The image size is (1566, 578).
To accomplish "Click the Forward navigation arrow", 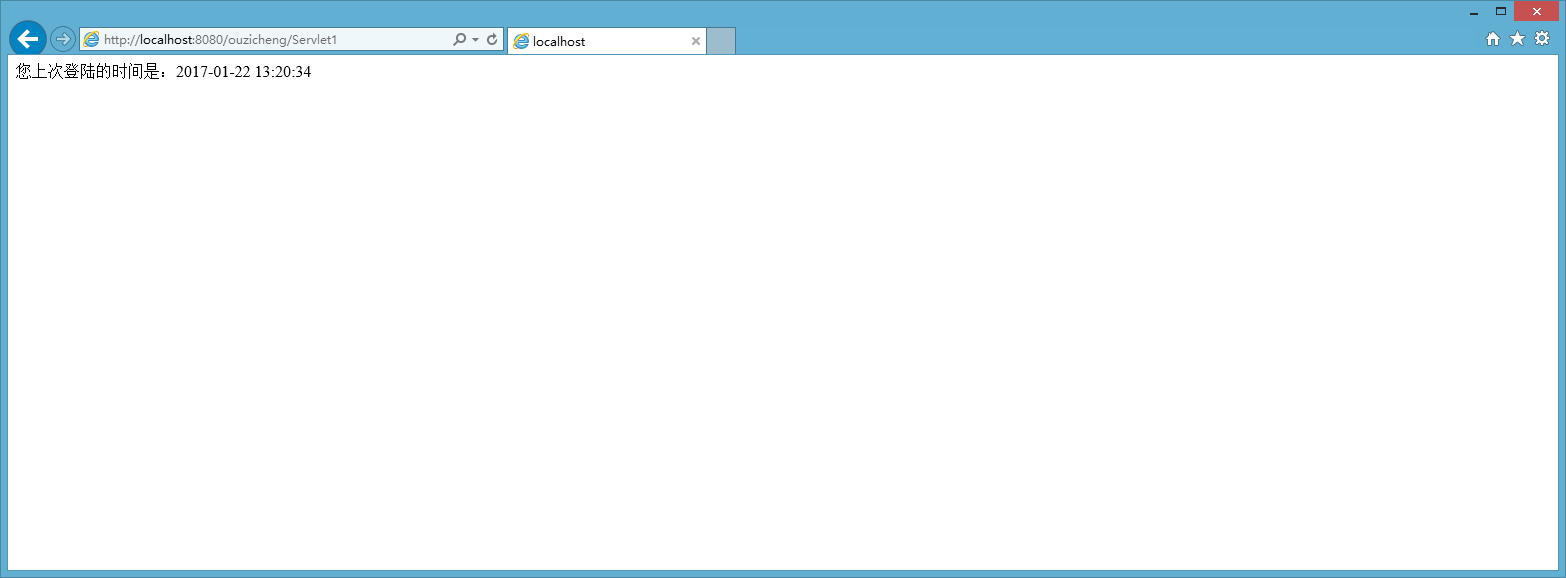I will point(62,39).
